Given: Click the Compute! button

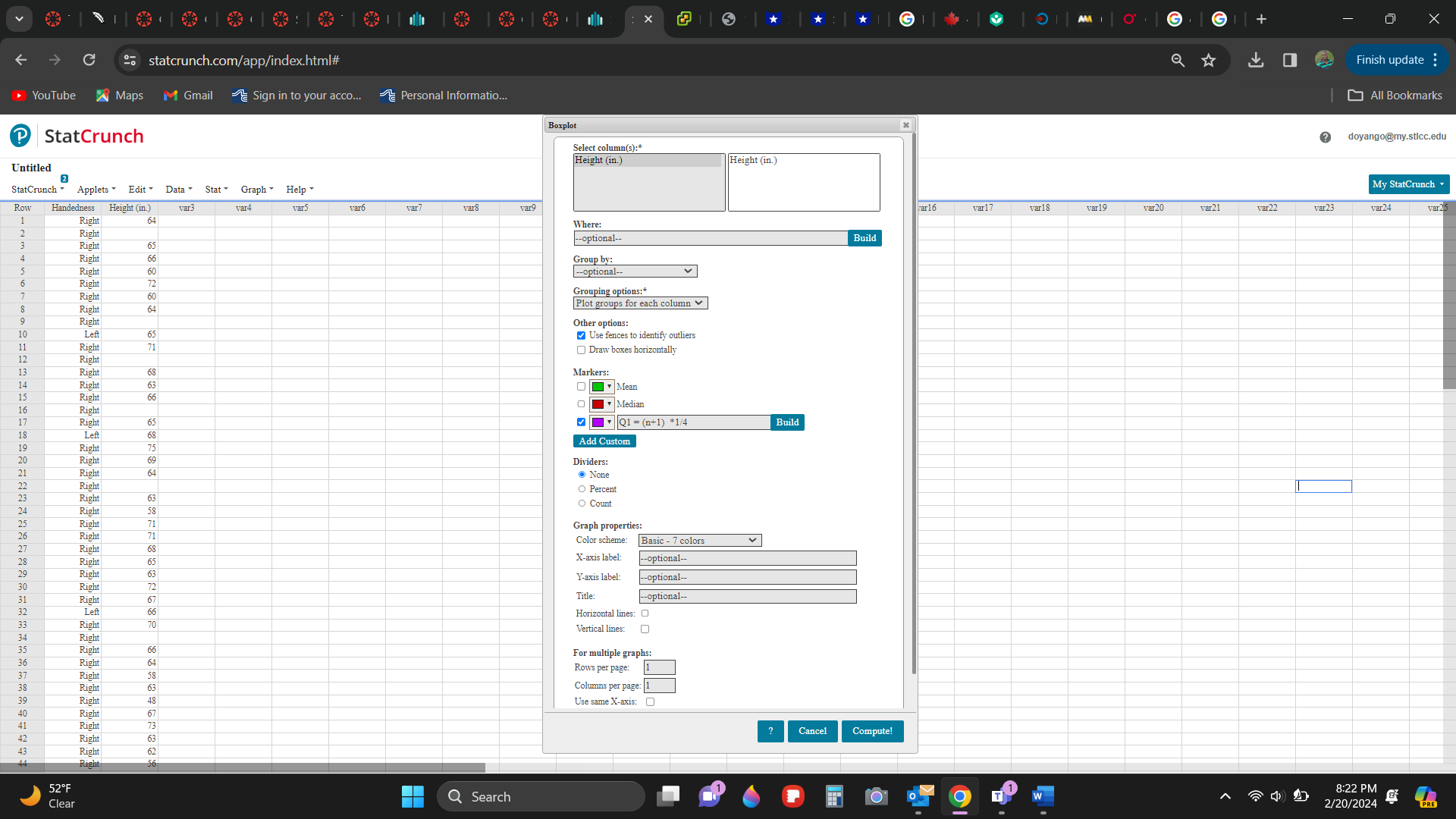Looking at the screenshot, I should coord(872,731).
